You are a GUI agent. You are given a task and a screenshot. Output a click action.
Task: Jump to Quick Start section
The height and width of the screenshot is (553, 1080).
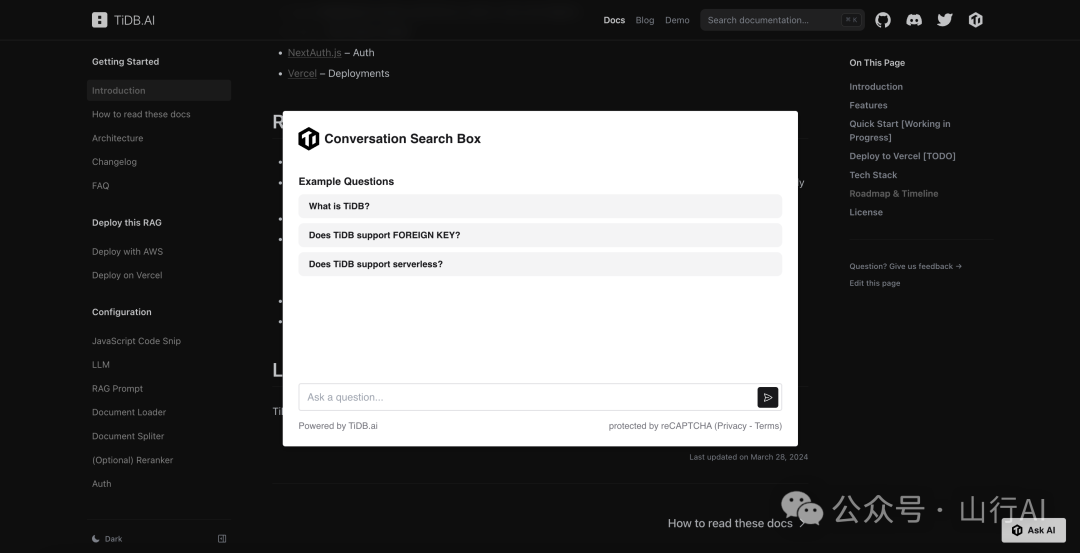[900, 130]
